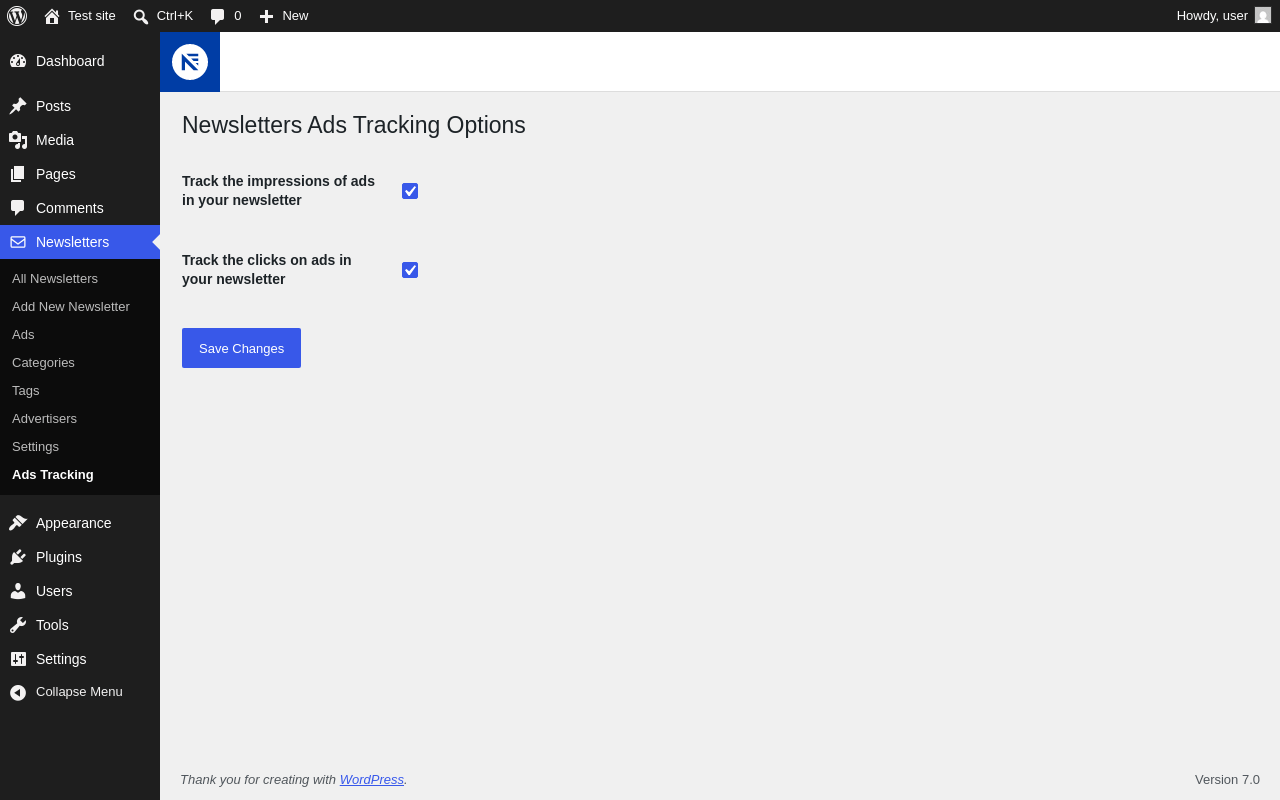
Task: Open the Dashboard menu
Action: (80, 61)
